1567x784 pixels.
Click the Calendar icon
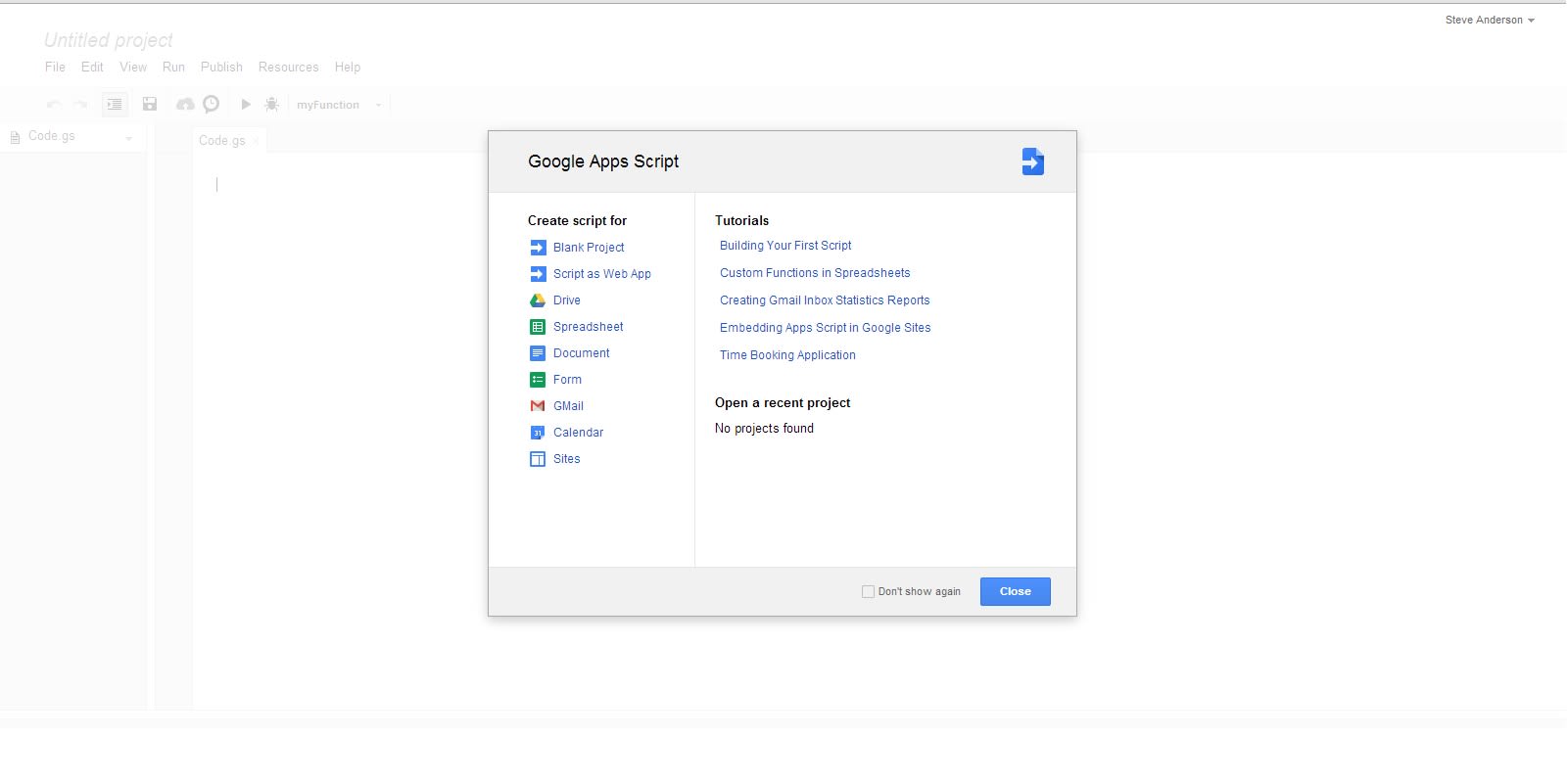[x=538, y=433]
